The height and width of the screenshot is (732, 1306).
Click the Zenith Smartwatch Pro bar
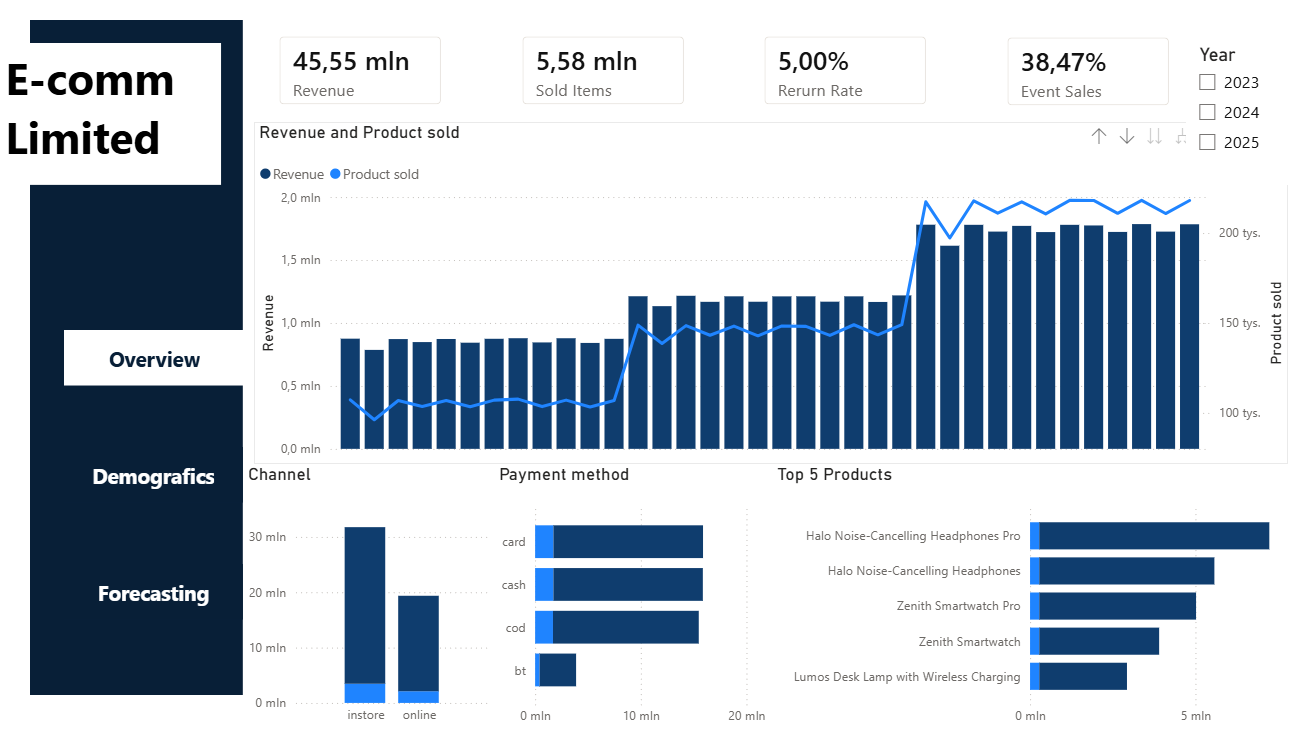pyautogui.click(x=1113, y=606)
